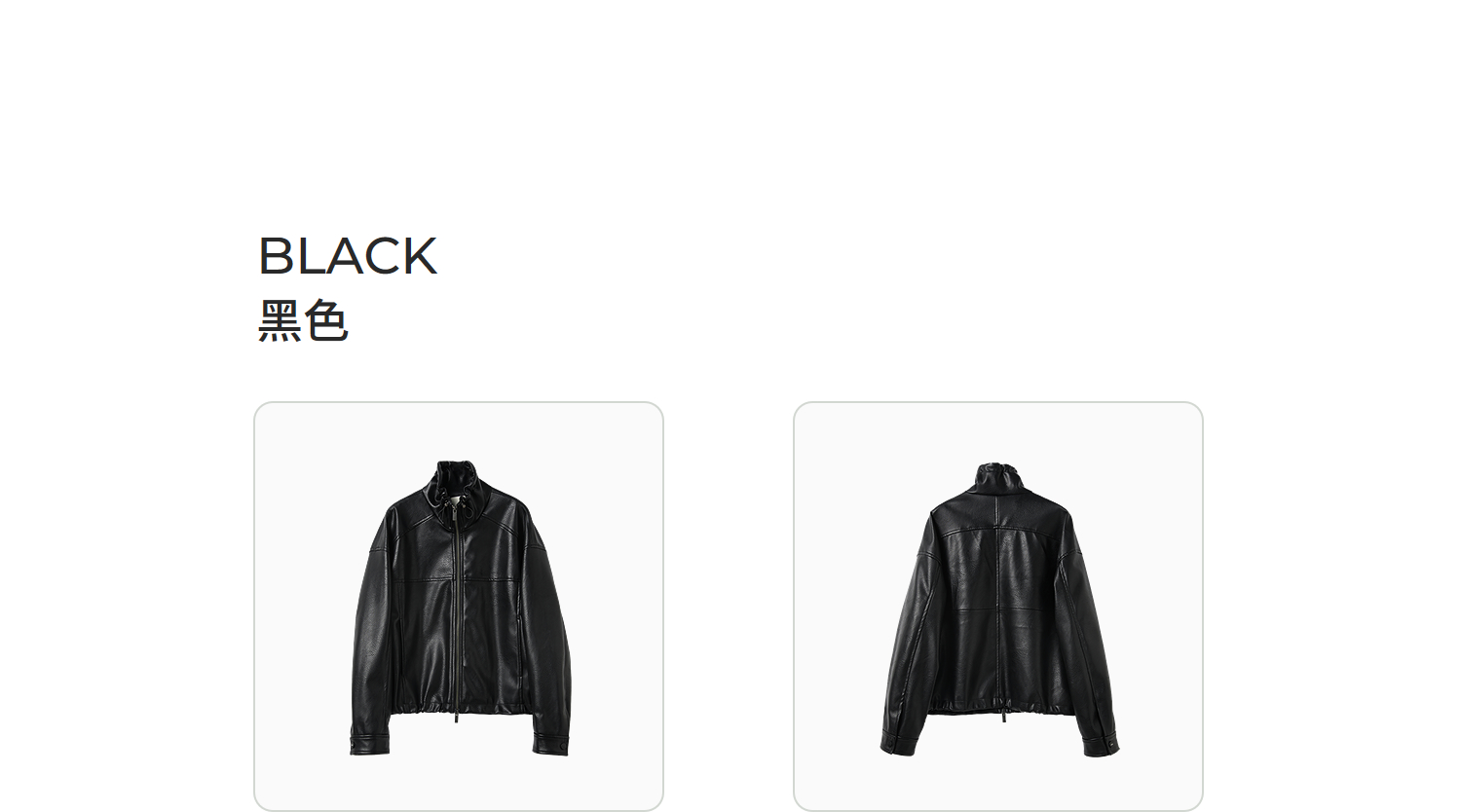Select the BLACK color heading

(348, 256)
